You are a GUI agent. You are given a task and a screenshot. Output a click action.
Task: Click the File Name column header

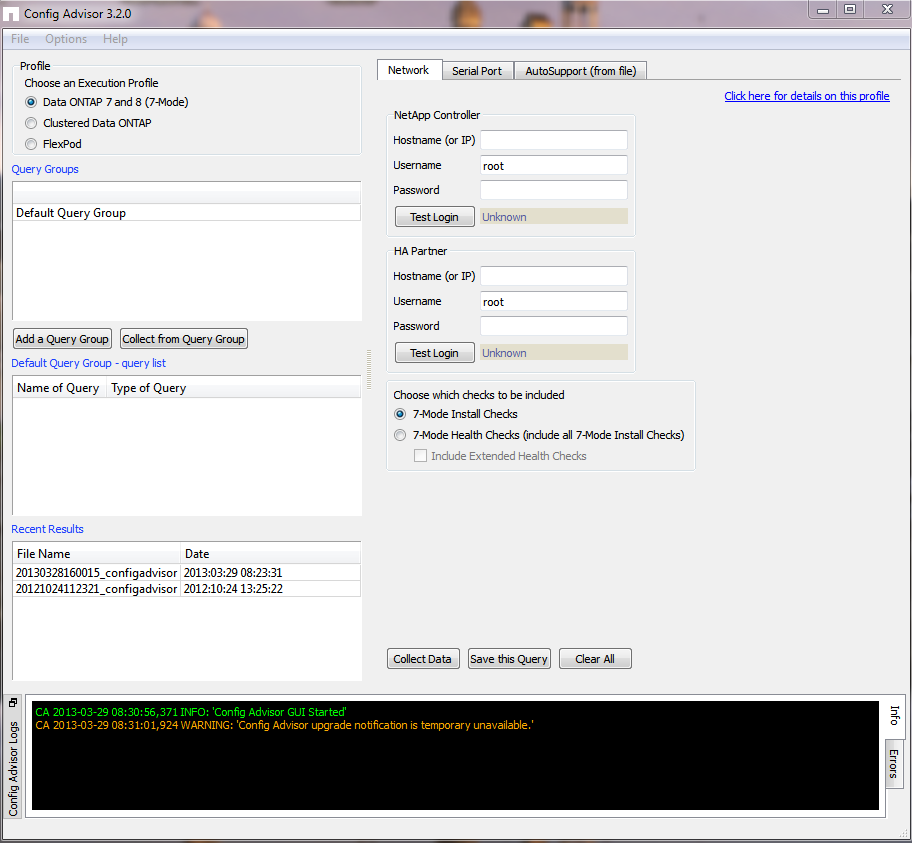tap(96, 554)
